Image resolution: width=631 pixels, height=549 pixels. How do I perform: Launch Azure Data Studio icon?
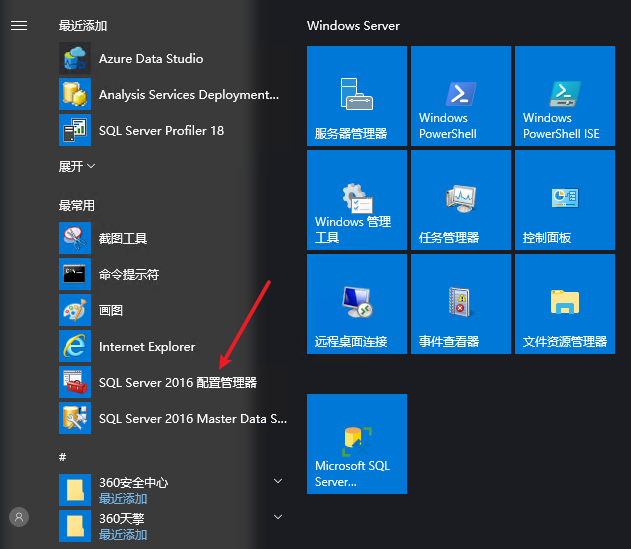[75, 58]
